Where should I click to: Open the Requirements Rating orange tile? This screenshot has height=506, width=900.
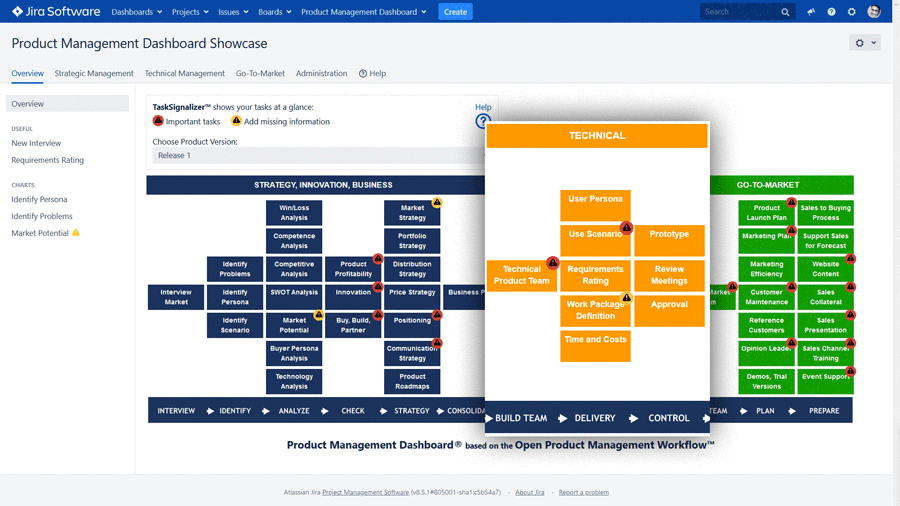[x=595, y=275]
